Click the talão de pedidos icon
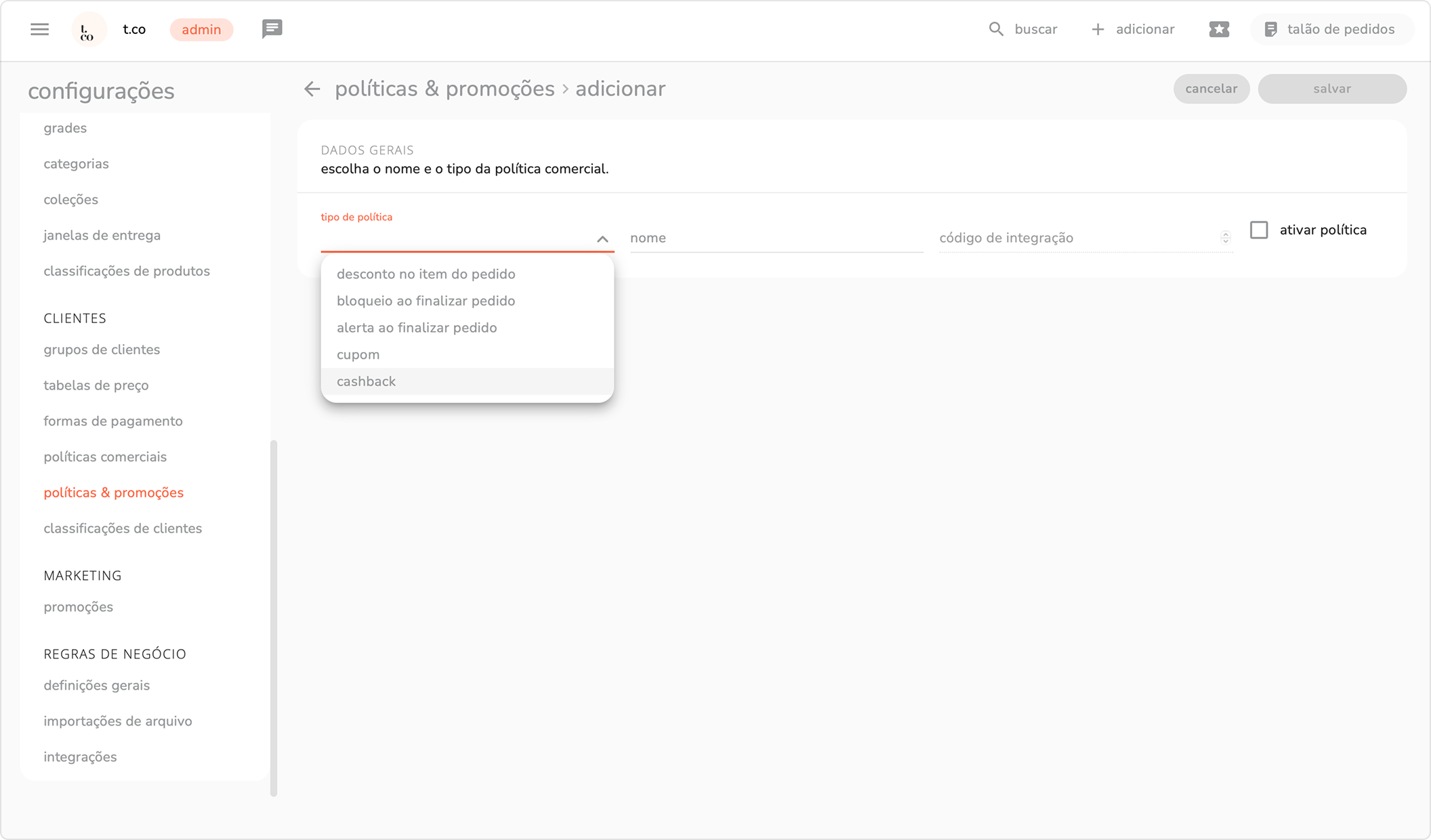This screenshot has width=1431, height=840. click(x=1271, y=29)
